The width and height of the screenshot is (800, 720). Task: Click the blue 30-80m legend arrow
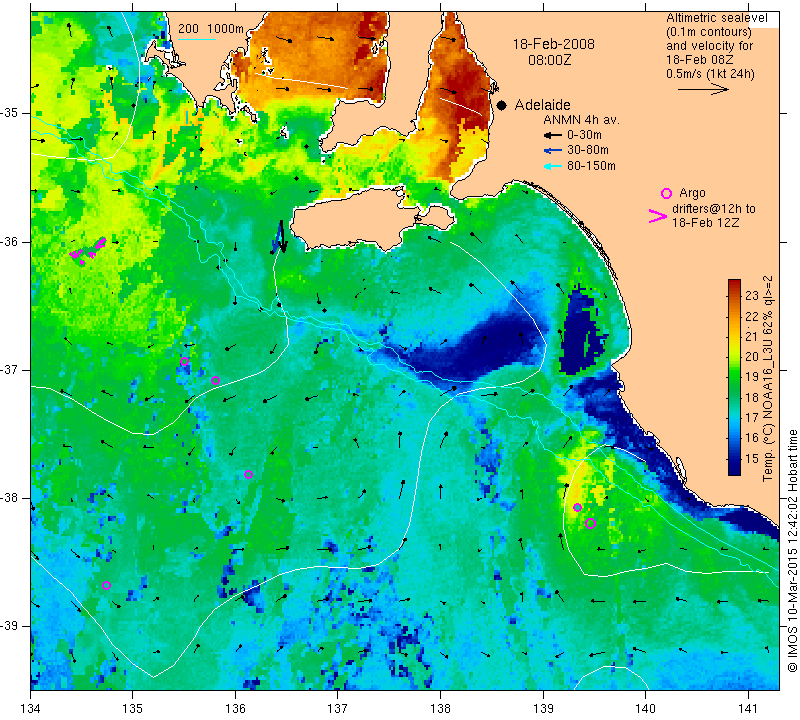pyautogui.click(x=553, y=151)
